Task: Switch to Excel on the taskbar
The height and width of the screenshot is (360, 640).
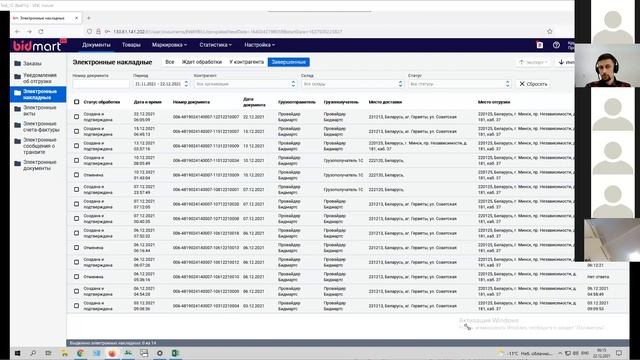Action: [x=175, y=353]
